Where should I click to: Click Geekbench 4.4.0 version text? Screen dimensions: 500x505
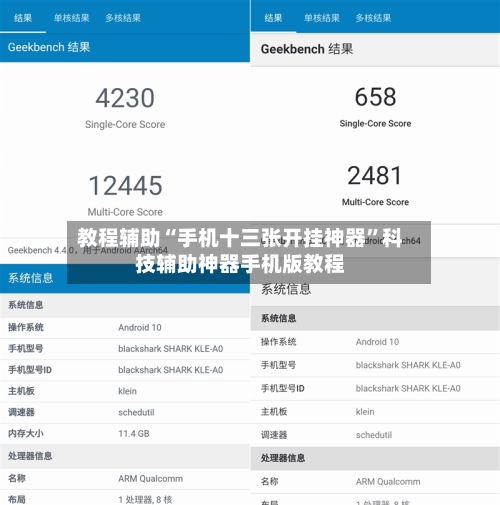coord(87,250)
